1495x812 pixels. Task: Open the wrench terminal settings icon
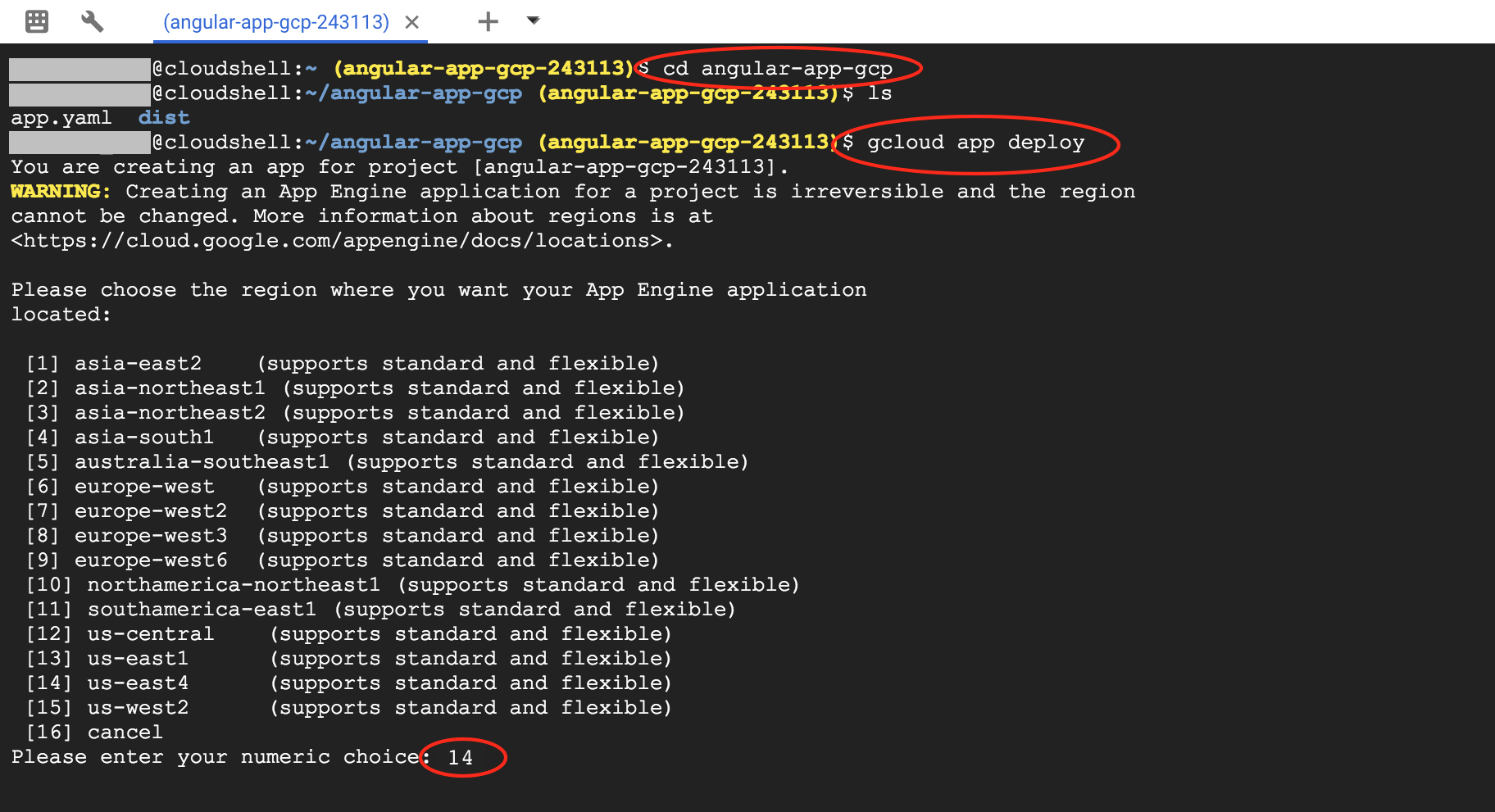pyautogui.click(x=93, y=21)
